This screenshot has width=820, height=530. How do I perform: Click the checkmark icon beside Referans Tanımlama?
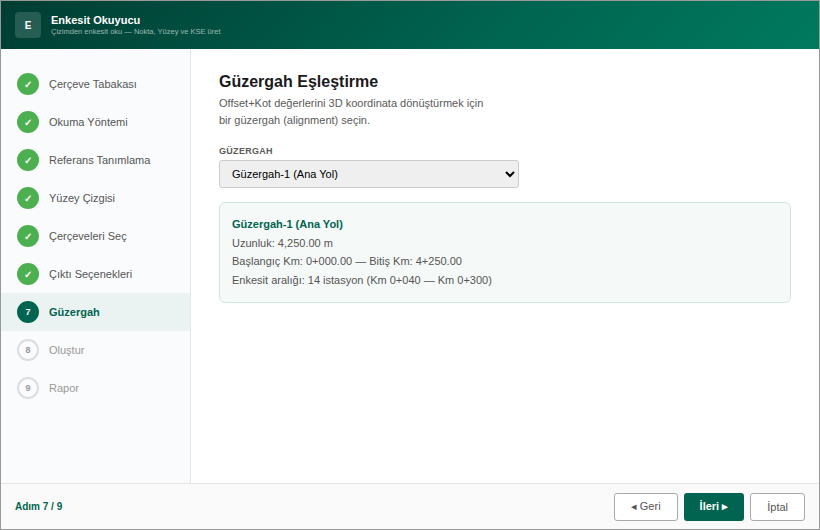tap(28, 160)
